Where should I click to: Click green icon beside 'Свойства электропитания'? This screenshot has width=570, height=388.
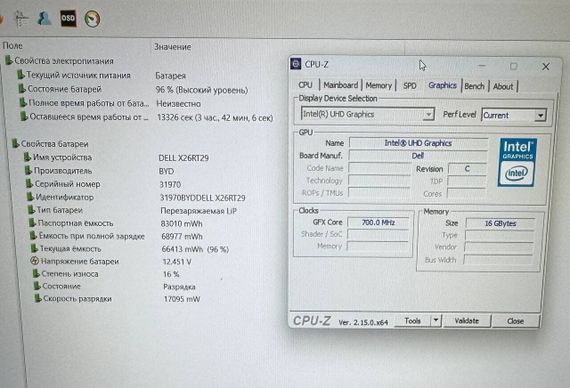point(9,60)
